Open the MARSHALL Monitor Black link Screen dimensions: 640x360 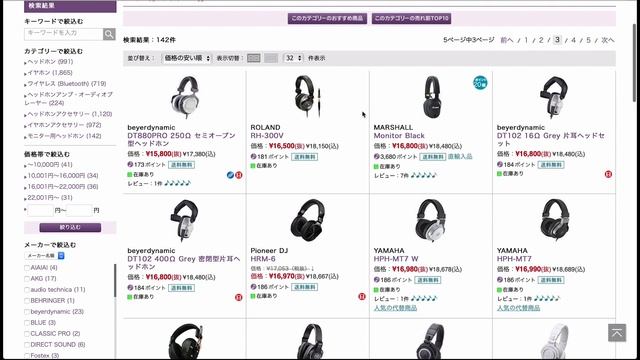(399, 136)
